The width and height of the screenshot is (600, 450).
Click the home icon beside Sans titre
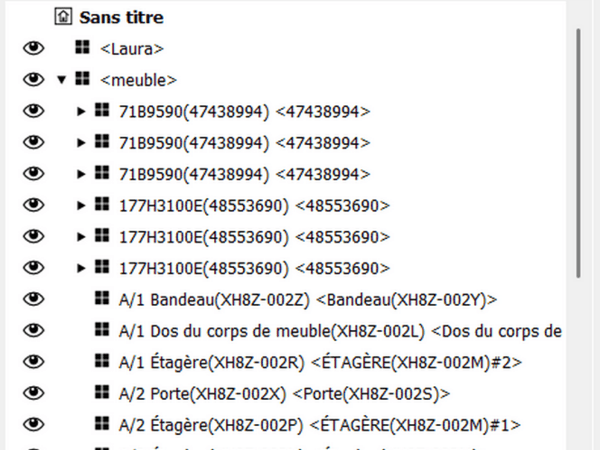click(61, 17)
